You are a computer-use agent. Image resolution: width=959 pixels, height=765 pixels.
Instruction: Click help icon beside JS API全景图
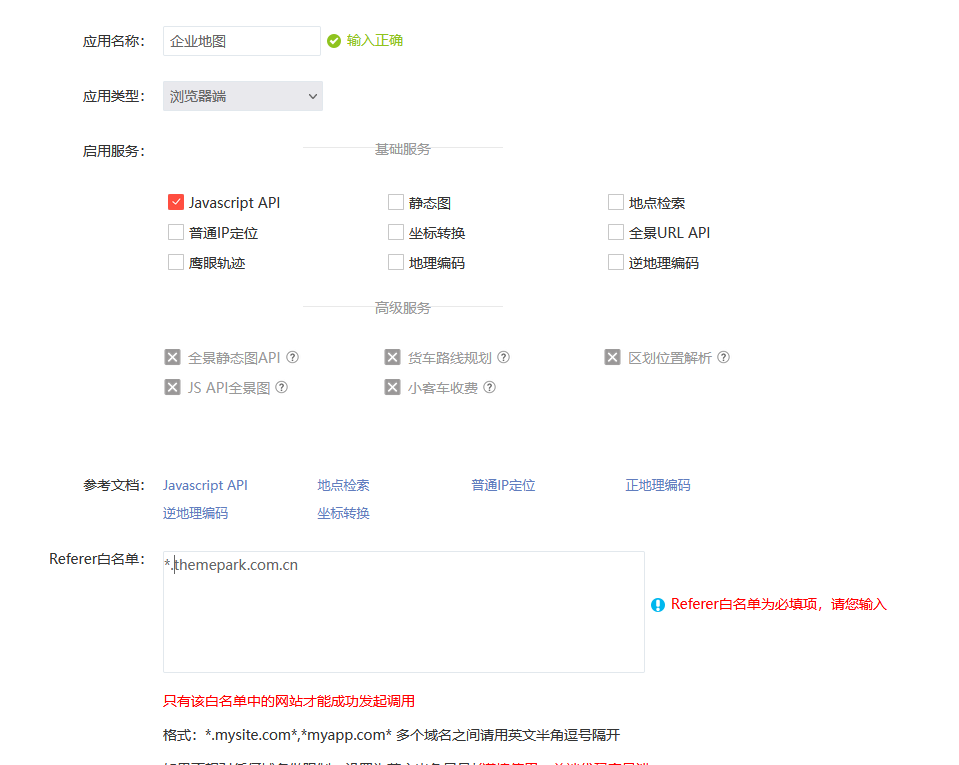[282, 387]
